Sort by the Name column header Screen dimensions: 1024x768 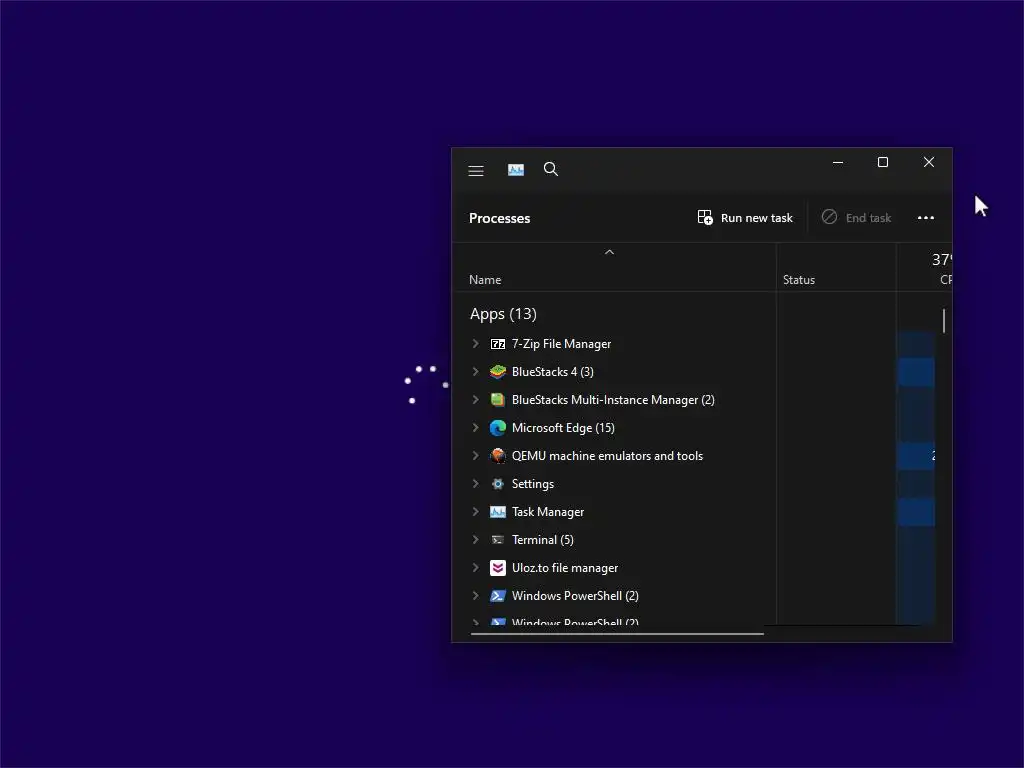[485, 280]
